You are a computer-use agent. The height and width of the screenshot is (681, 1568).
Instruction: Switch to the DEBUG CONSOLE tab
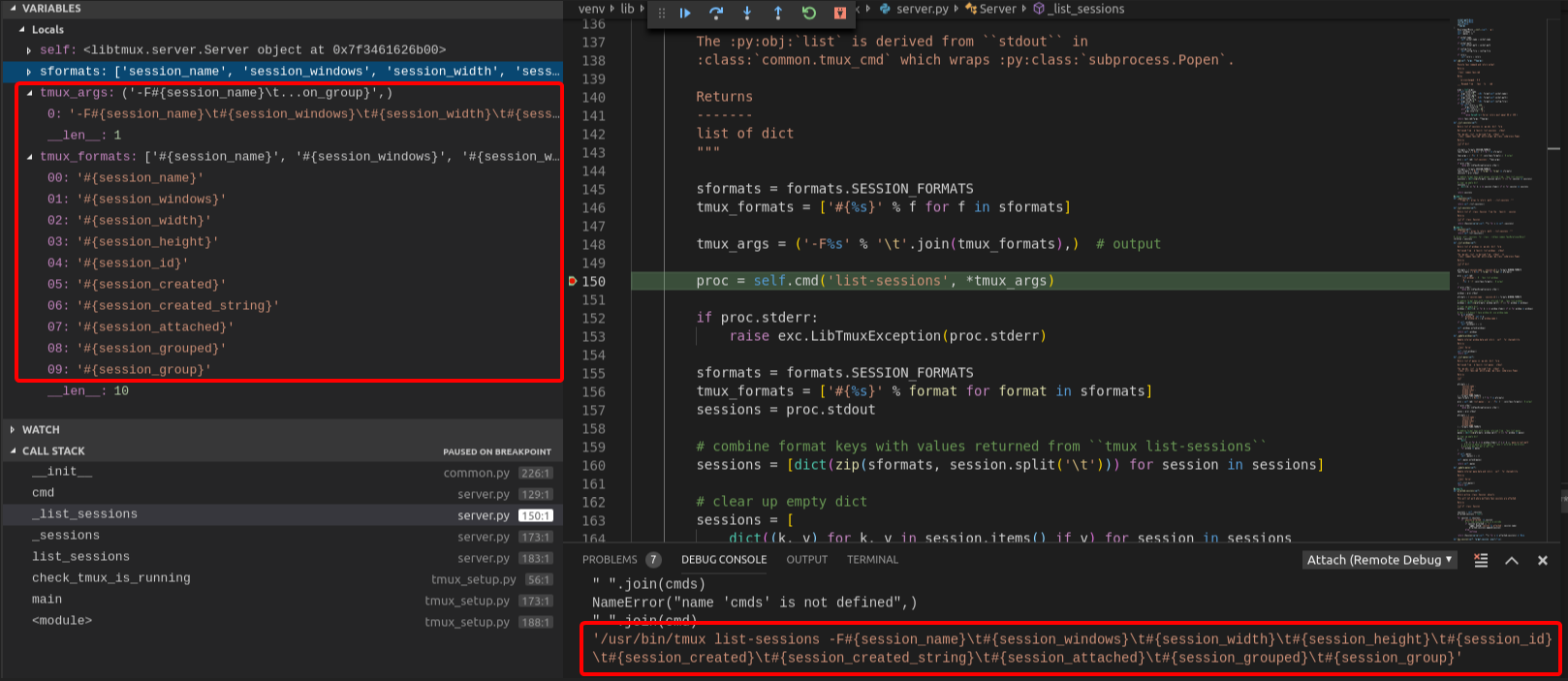(724, 560)
